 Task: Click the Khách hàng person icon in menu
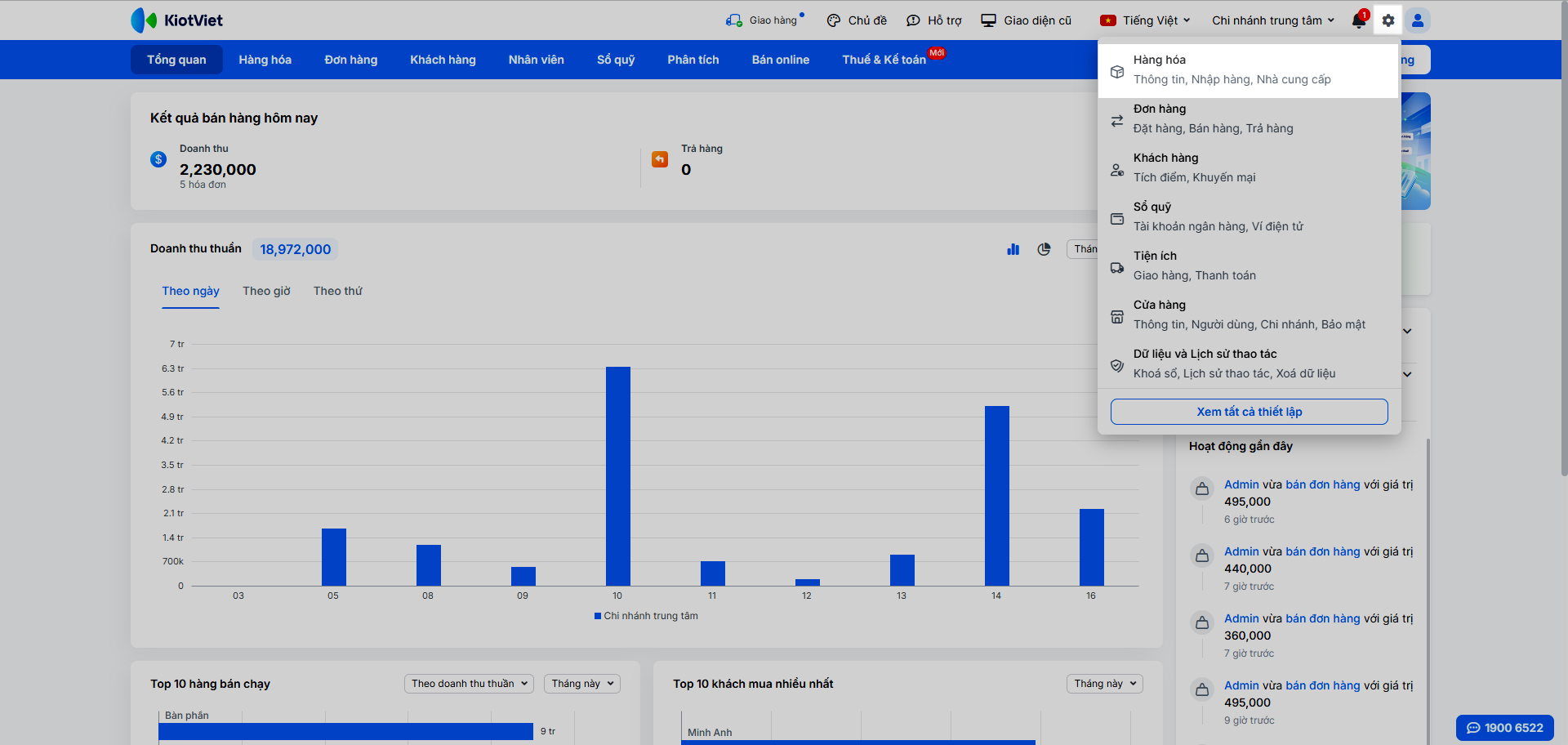[1117, 169]
